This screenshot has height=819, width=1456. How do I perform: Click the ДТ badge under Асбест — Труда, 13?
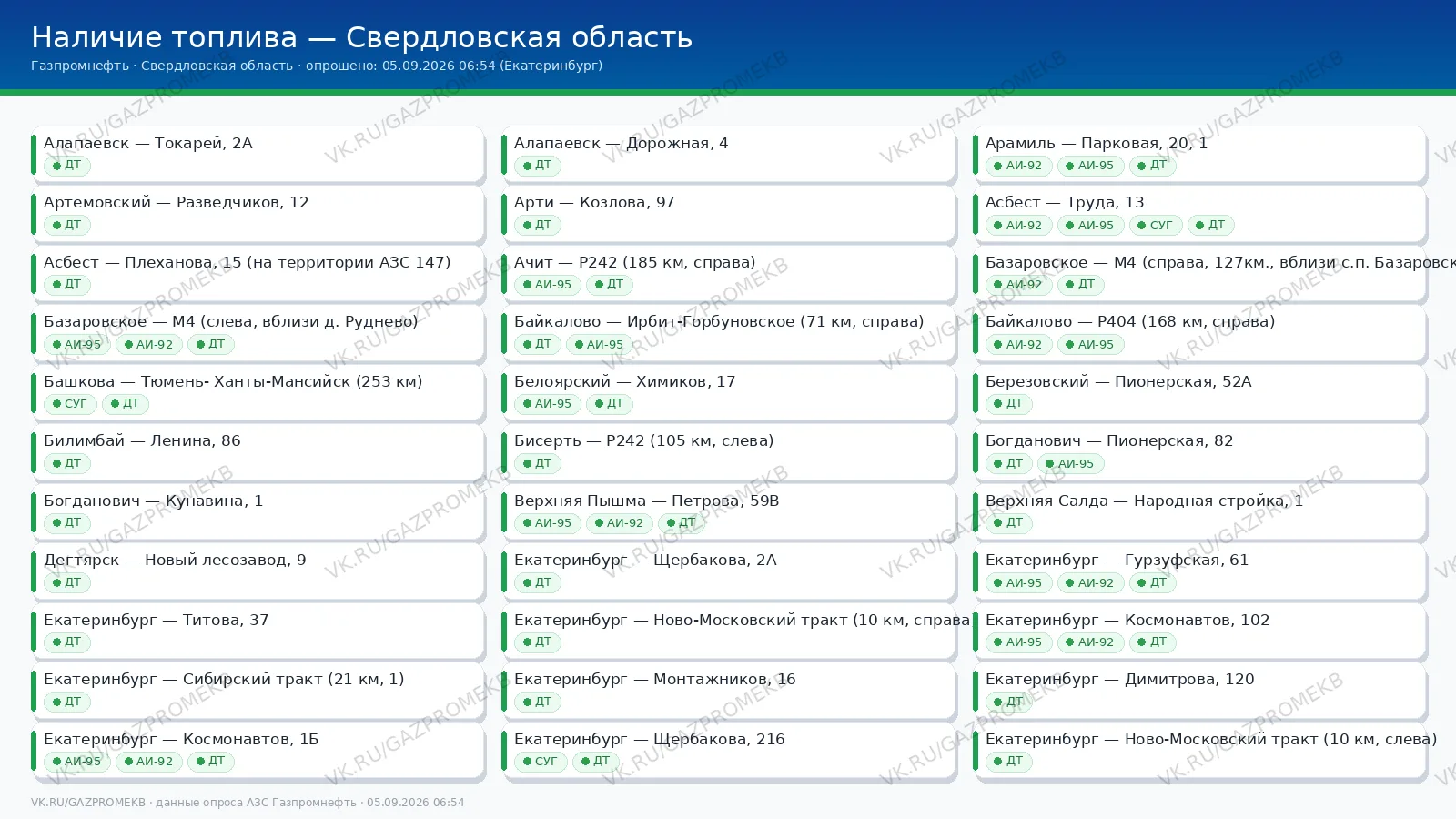[x=1210, y=225]
